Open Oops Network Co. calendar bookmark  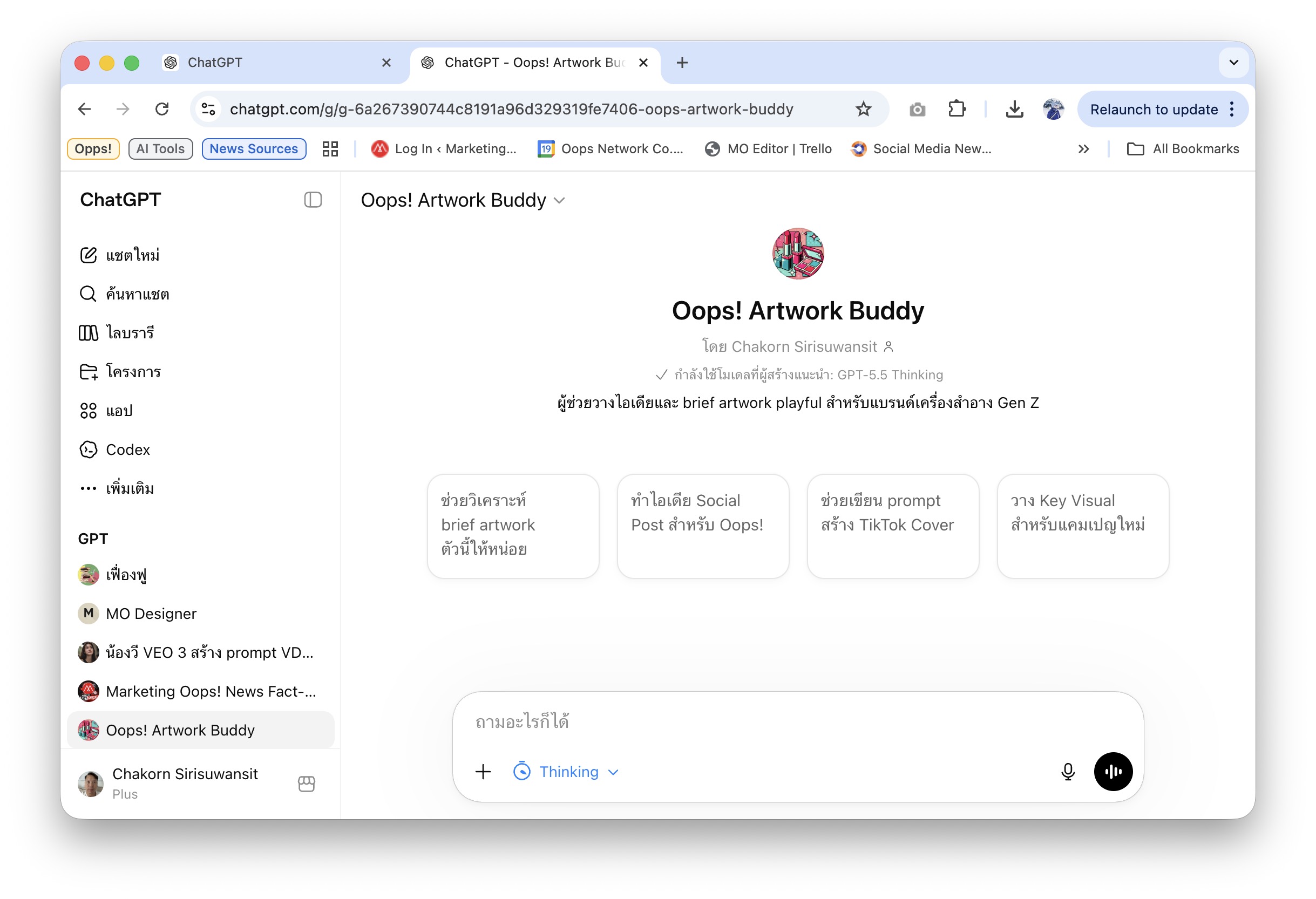(x=610, y=149)
